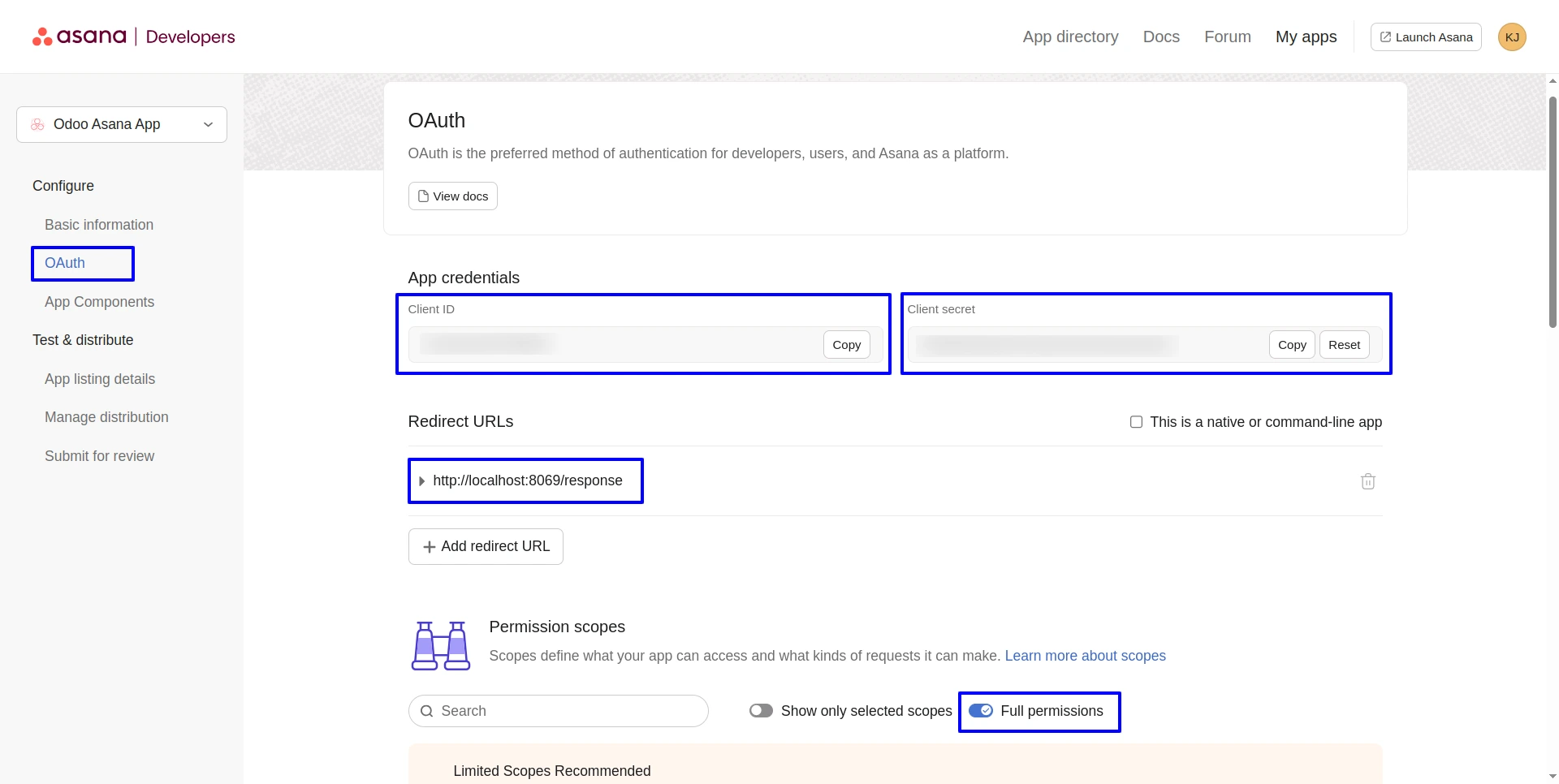Click the binoculars Permission scopes icon
The width and height of the screenshot is (1559, 784).
tap(441, 646)
